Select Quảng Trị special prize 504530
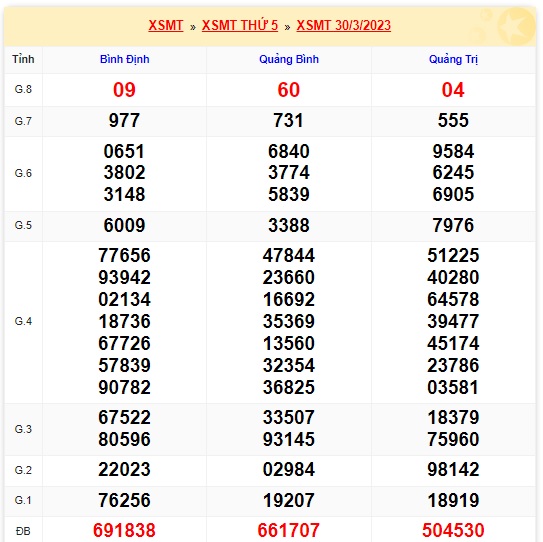 [453, 530]
